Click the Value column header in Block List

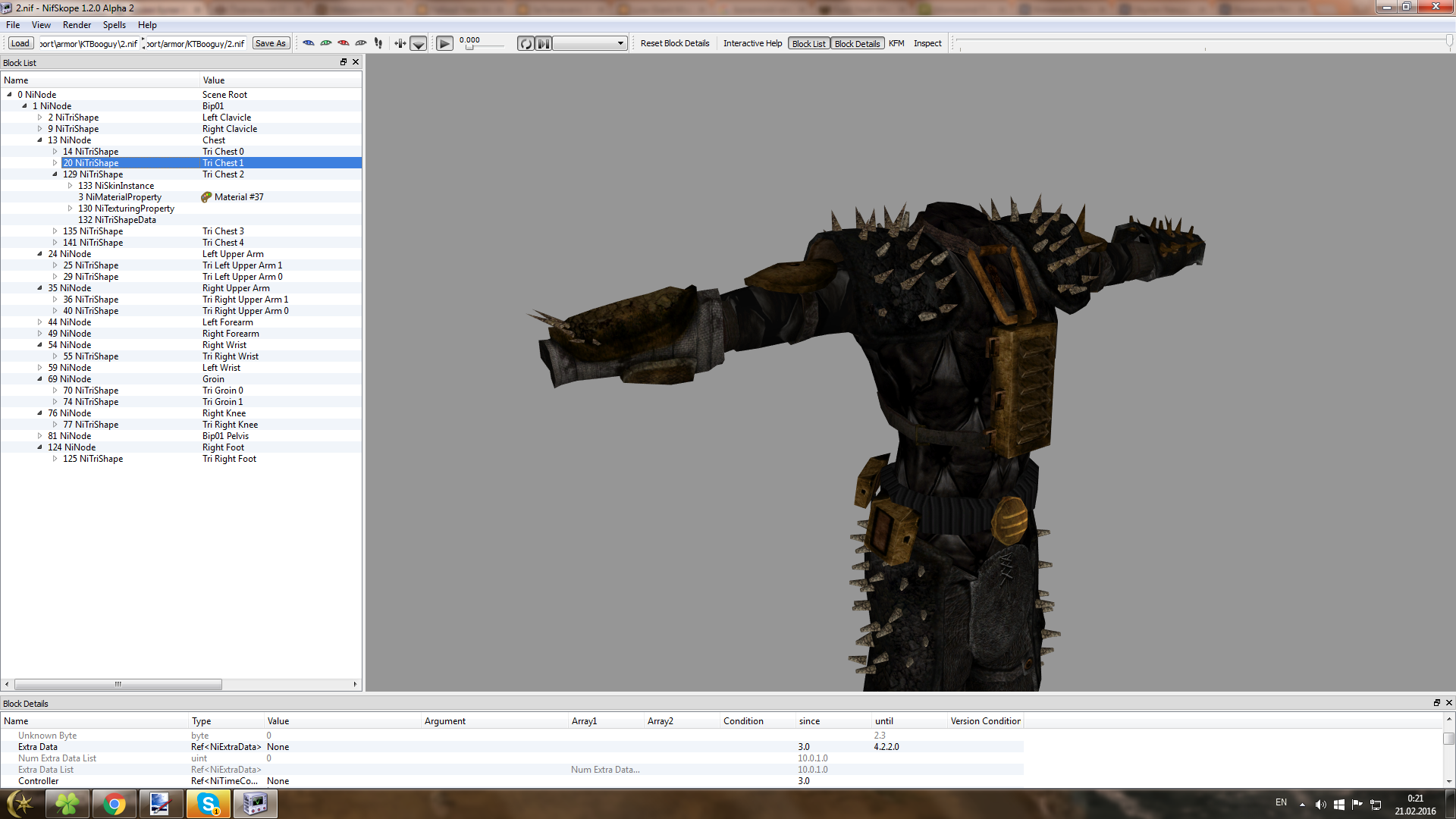281,80
